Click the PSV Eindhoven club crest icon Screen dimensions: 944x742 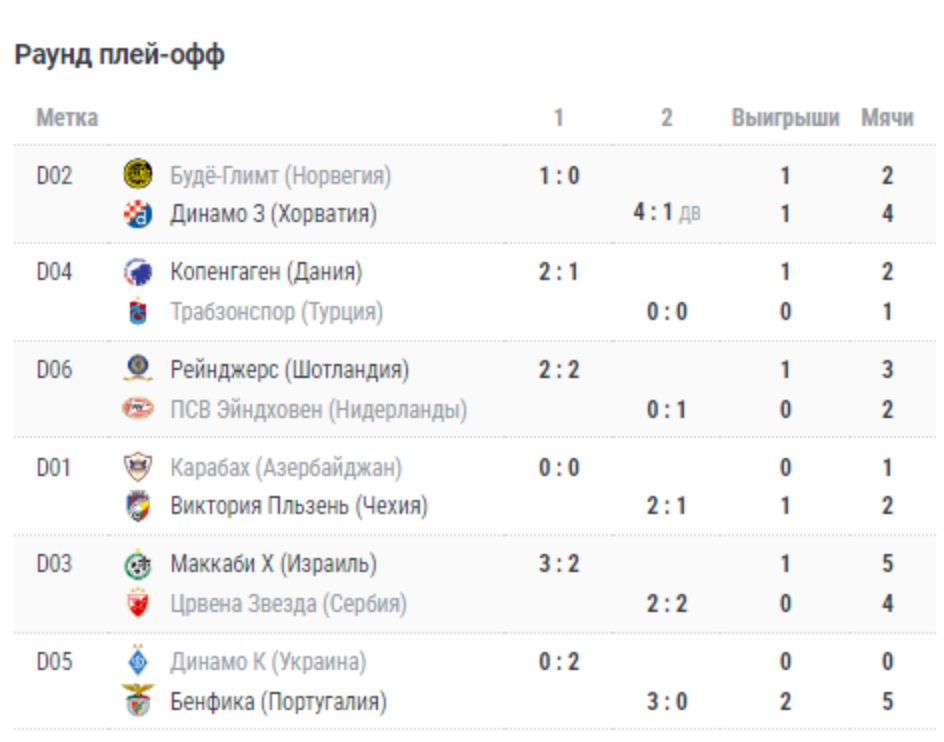pyautogui.click(x=138, y=409)
